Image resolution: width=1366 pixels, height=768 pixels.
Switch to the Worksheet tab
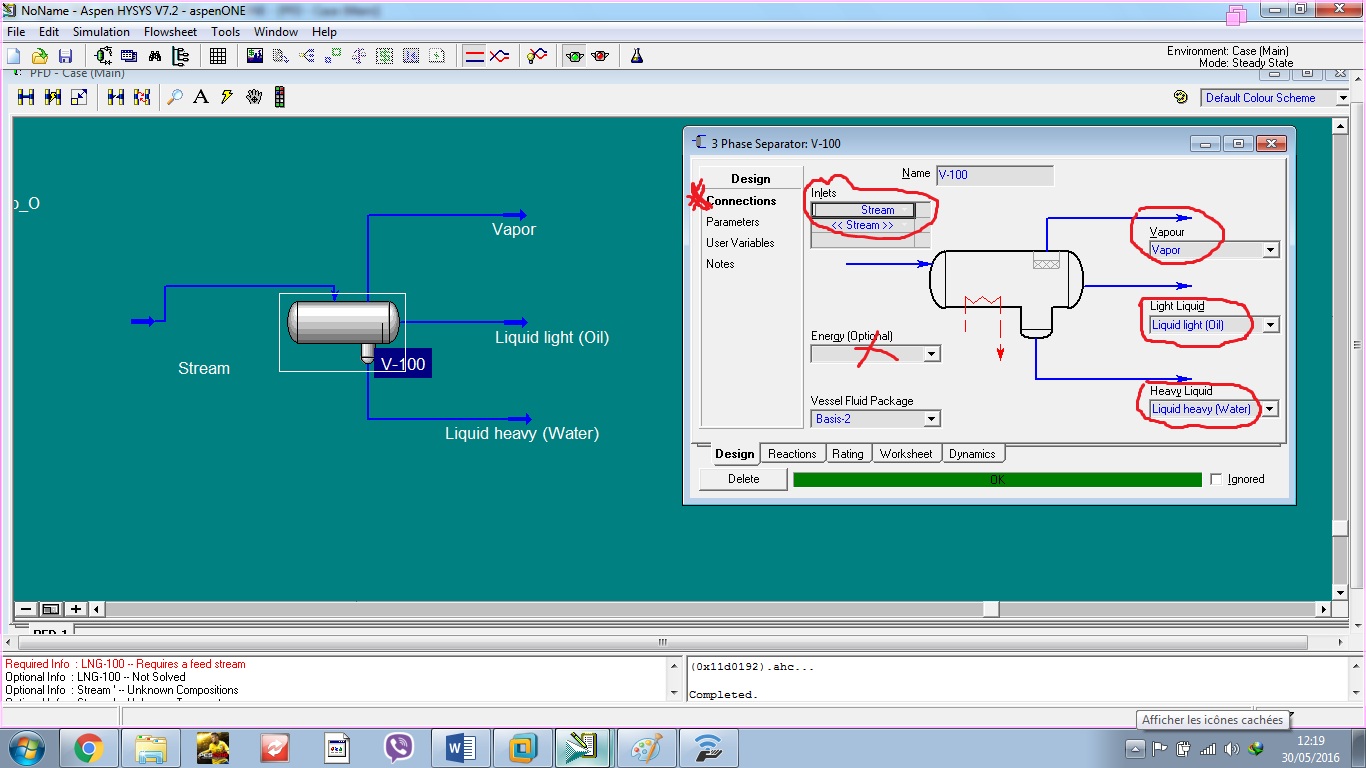(906, 453)
